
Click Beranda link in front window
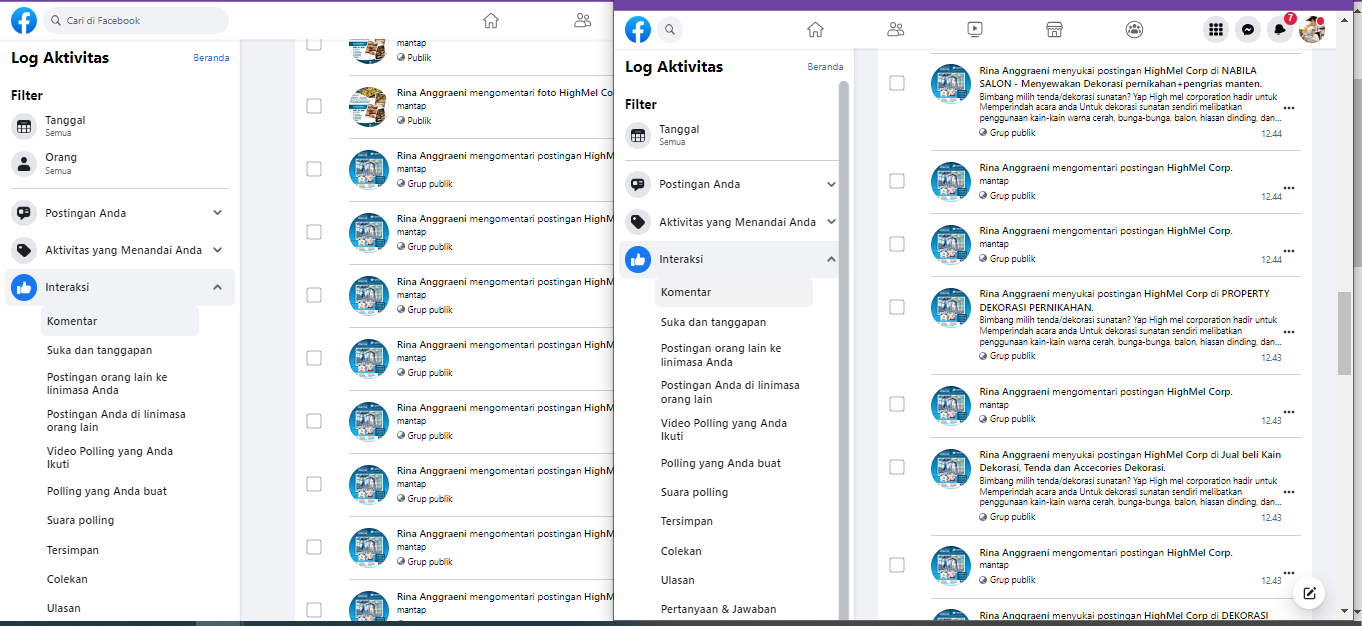825,67
